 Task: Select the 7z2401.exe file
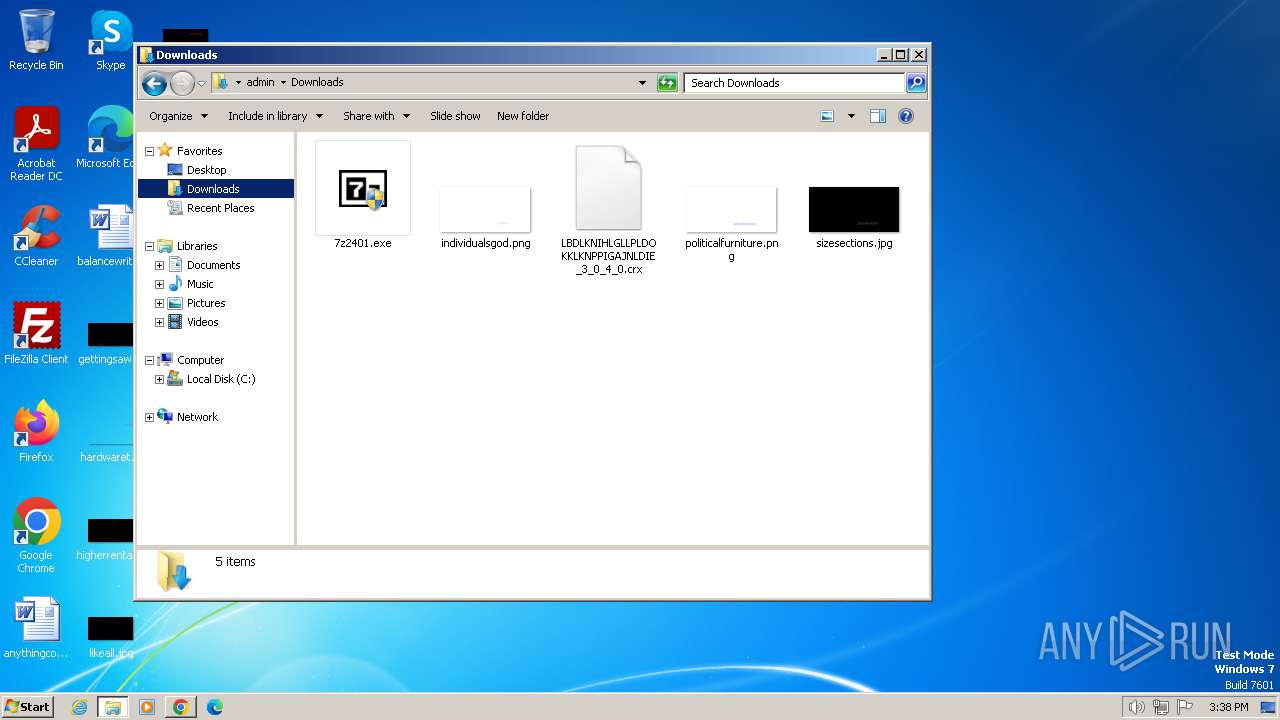click(363, 196)
